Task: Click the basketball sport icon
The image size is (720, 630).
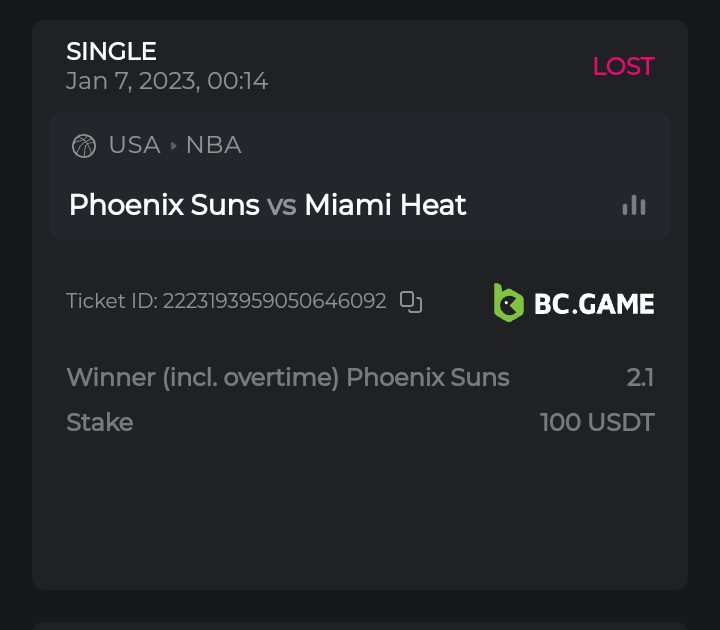Action: (84, 146)
